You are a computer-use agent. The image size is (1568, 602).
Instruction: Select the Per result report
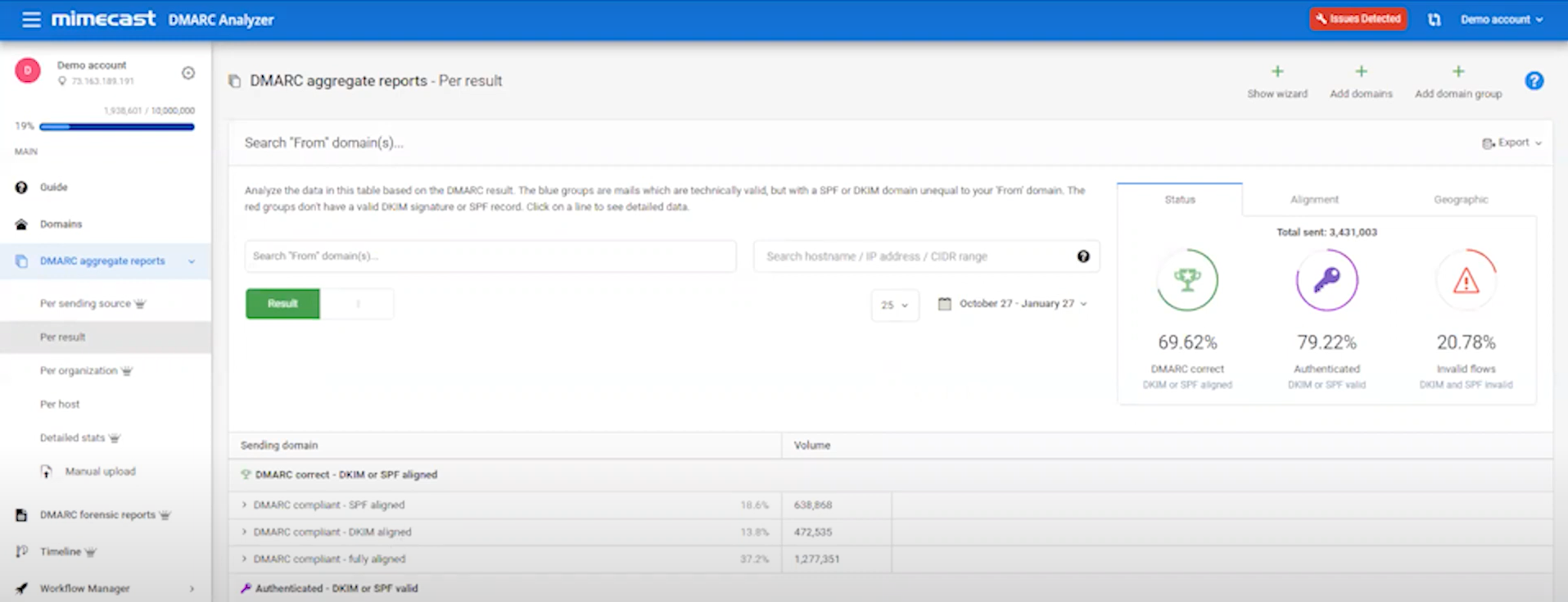point(62,337)
